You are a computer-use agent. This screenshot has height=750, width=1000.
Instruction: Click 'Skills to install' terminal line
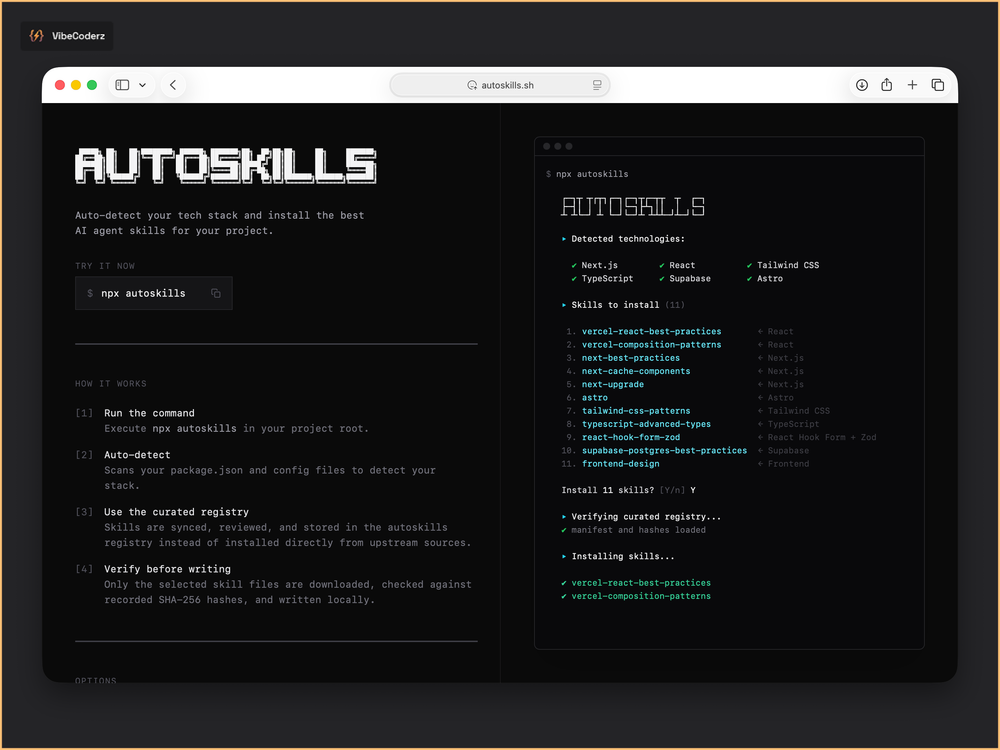tap(622, 305)
